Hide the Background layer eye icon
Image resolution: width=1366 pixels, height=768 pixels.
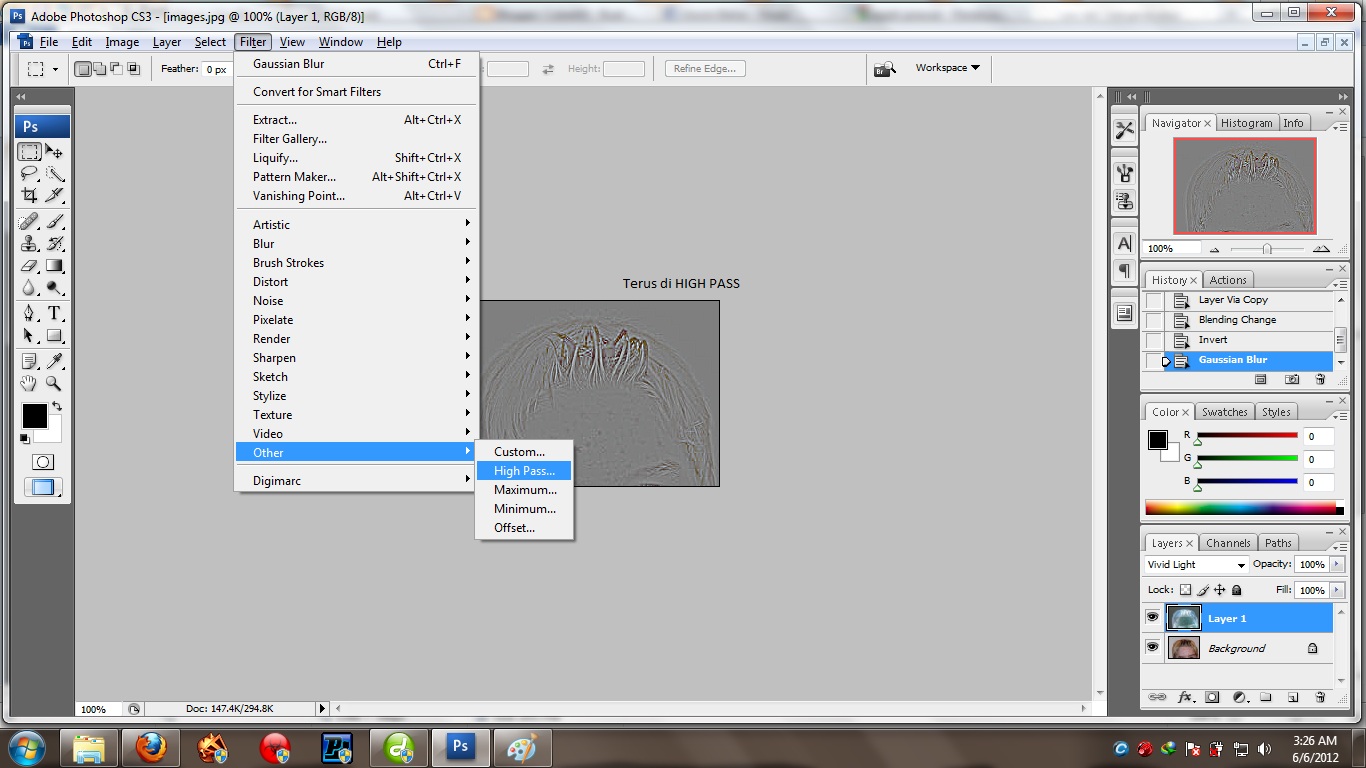(x=1153, y=648)
